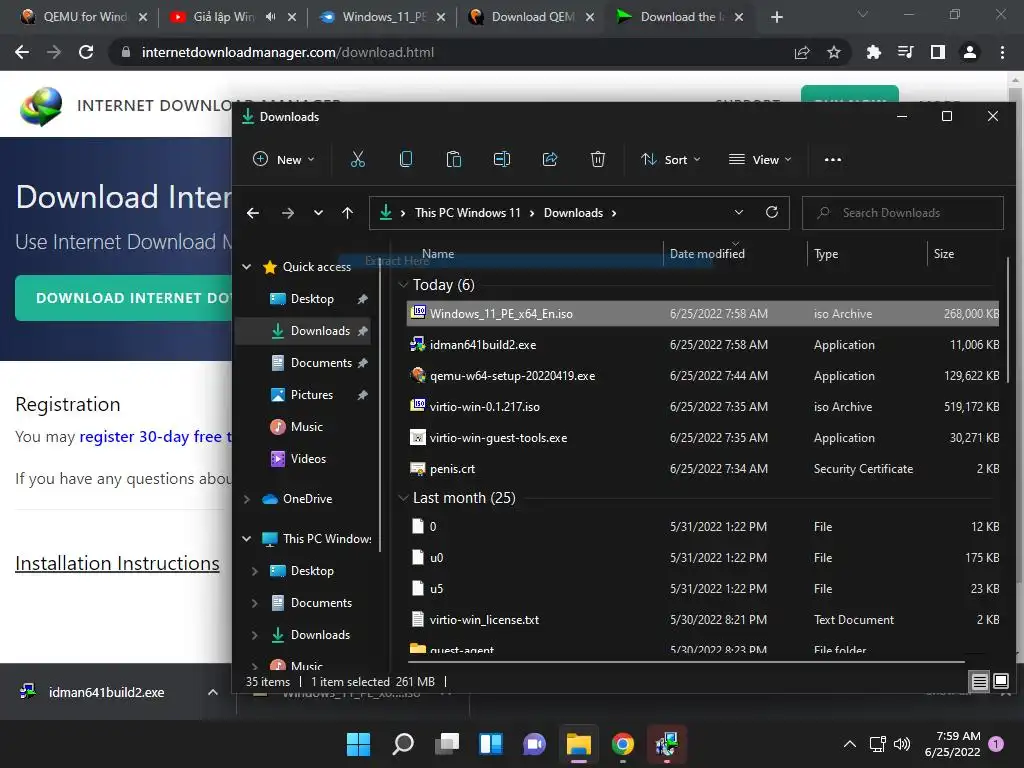The image size is (1024, 768).
Task: Click Installation Instructions link
Action: tap(118, 563)
